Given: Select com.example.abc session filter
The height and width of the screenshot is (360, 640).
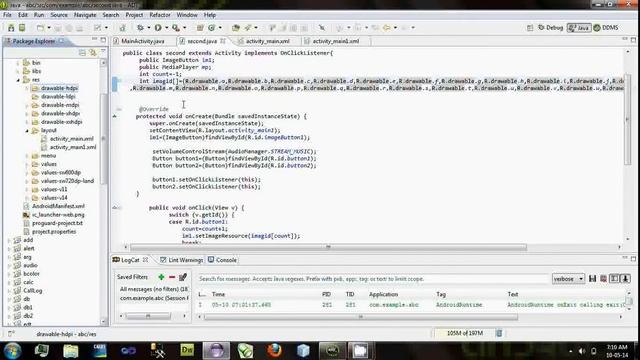Looking at the screenshot, I should coord(153,298).
